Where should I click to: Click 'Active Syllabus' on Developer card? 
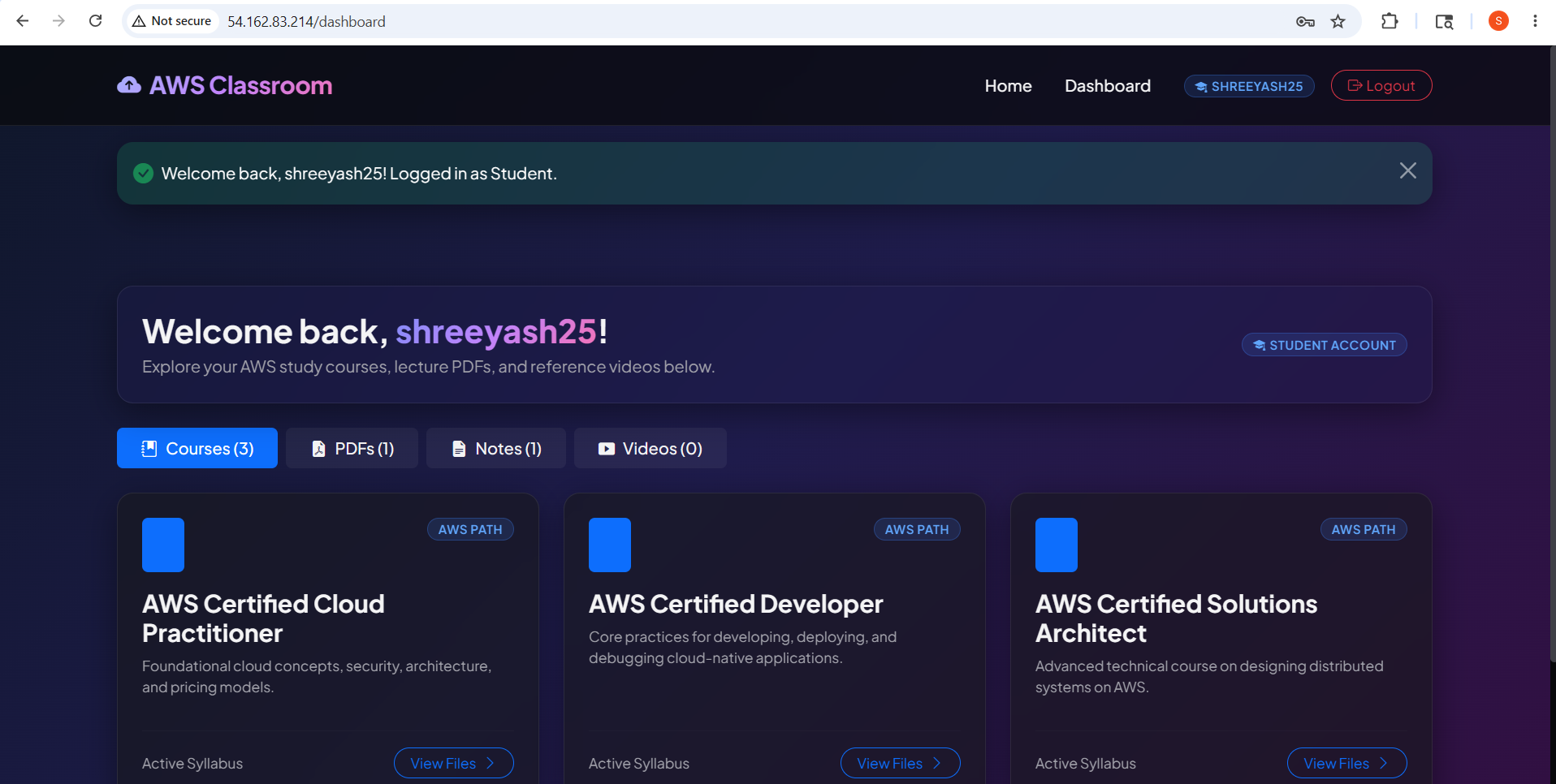tap(639, 764)
